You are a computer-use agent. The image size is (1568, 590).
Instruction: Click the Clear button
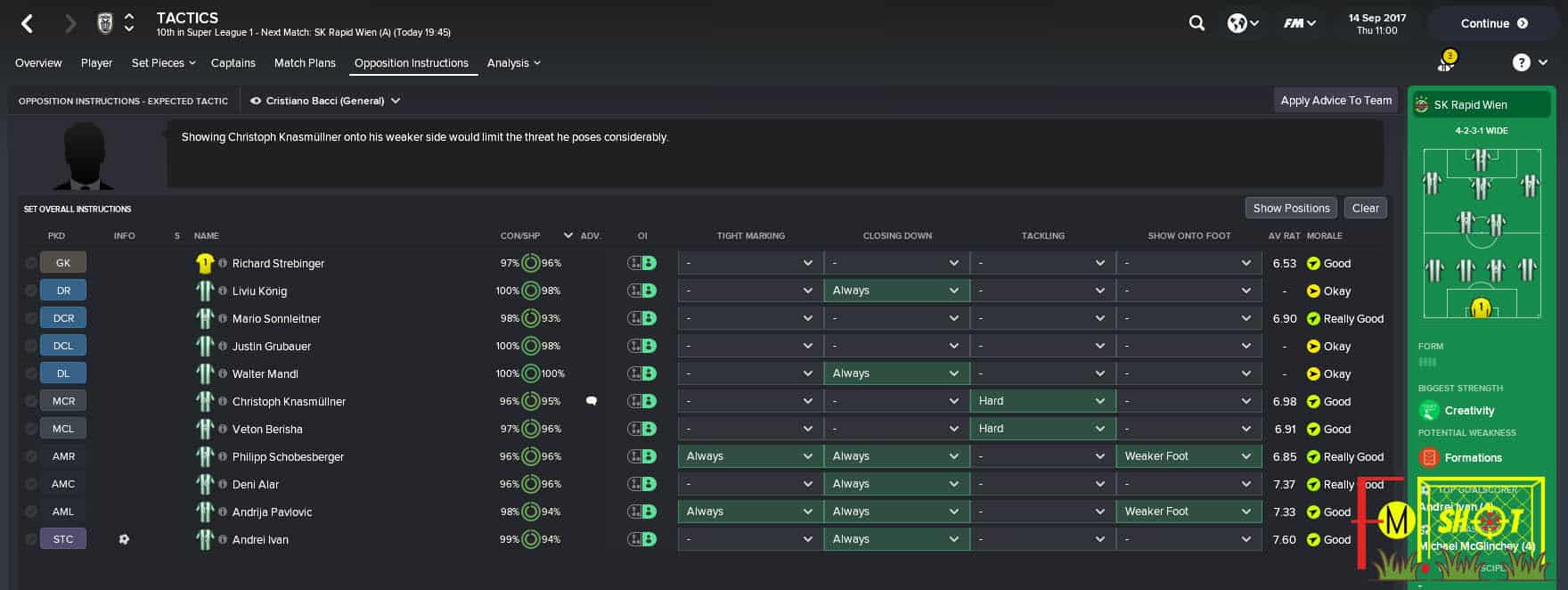pyautogui.click(x=1365, y=208)
